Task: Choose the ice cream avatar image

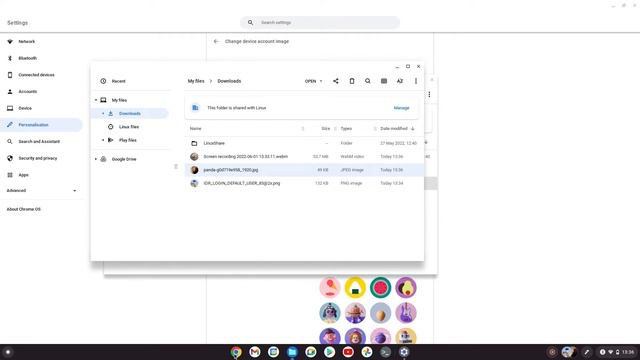Action: pyautogui.click(x=330, y=287)
